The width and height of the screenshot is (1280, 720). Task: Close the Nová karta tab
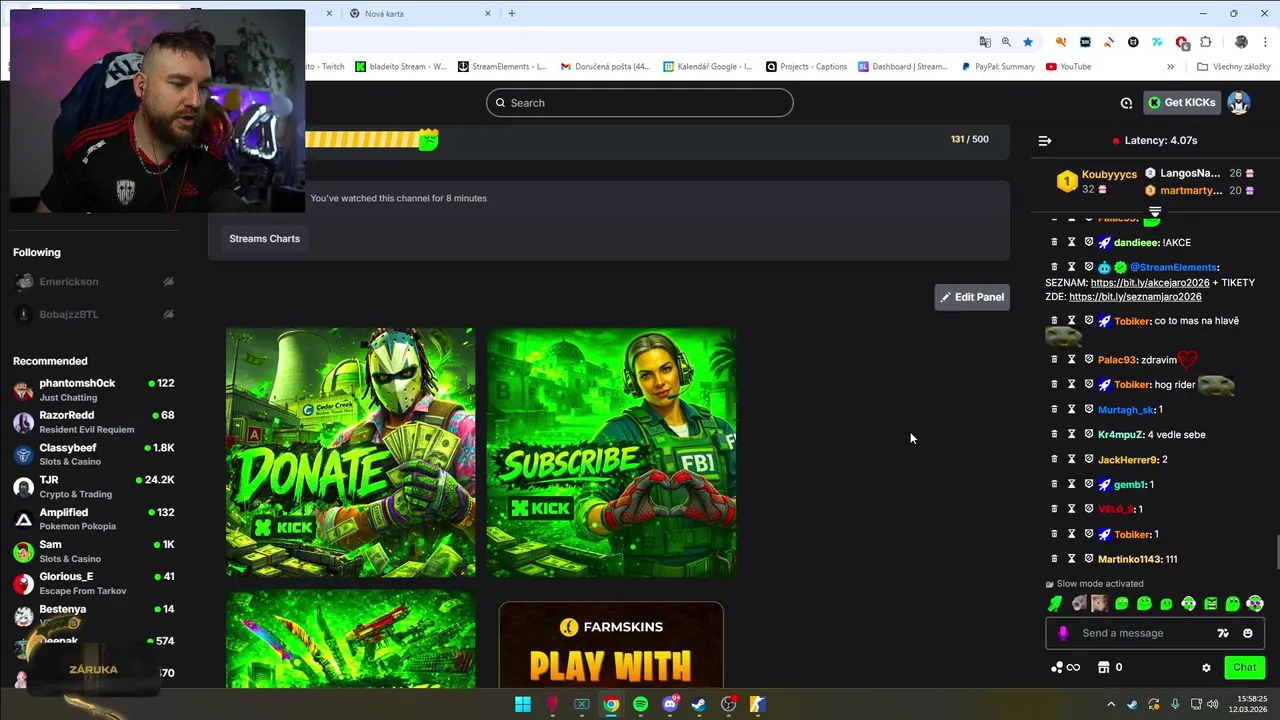(x=488, y=14)
